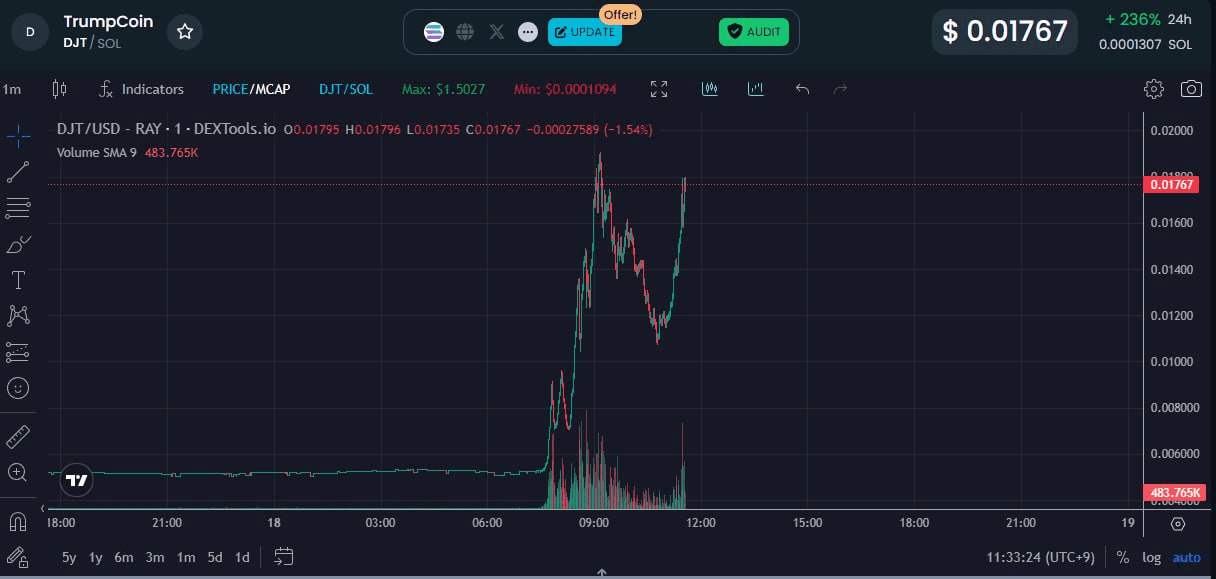This screenshot has height=579, width=1216.
Task: Select the chart patterns tool
Action: (18, 316)
